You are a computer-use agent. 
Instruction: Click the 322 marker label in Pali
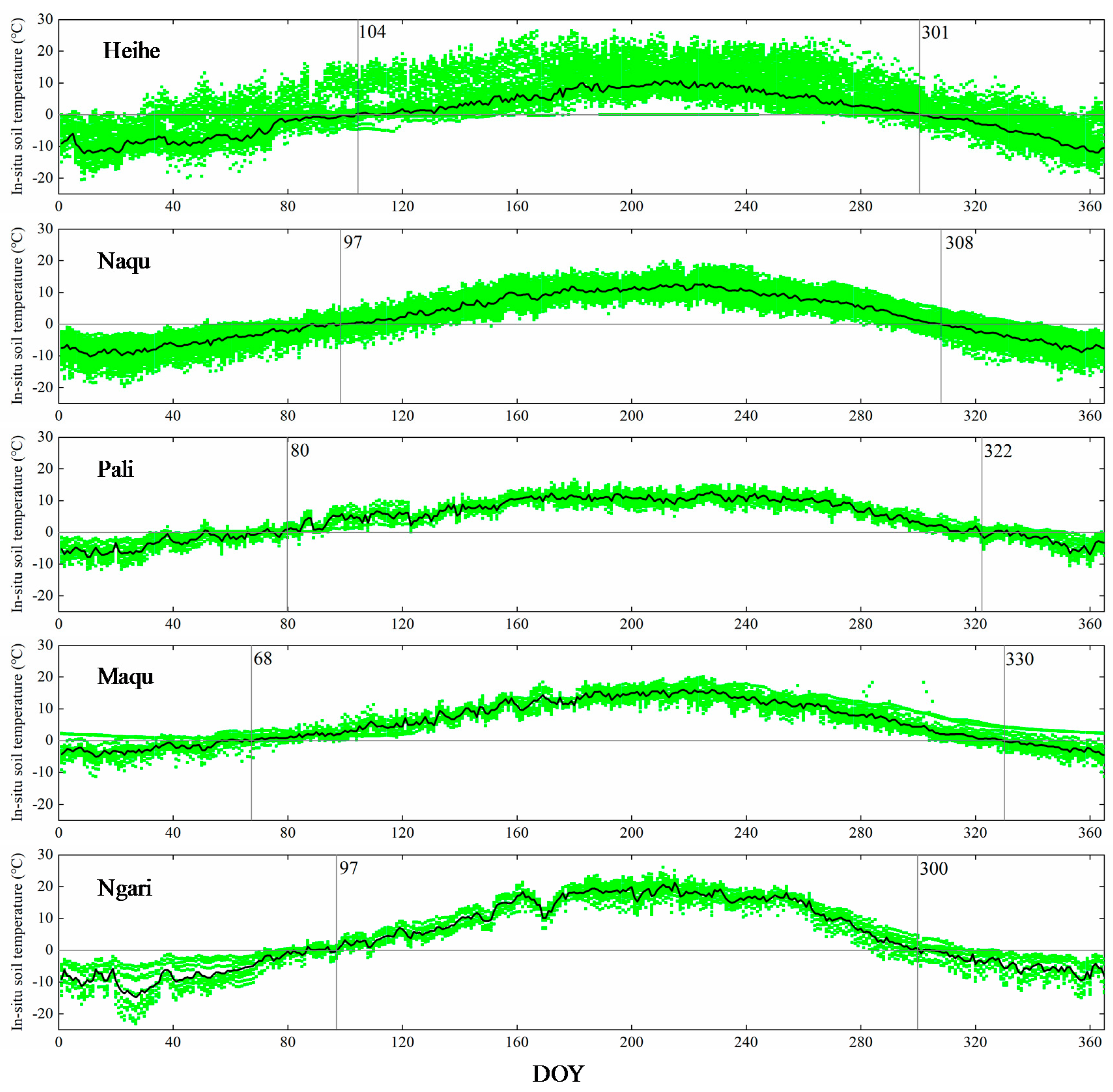[998, 452]
